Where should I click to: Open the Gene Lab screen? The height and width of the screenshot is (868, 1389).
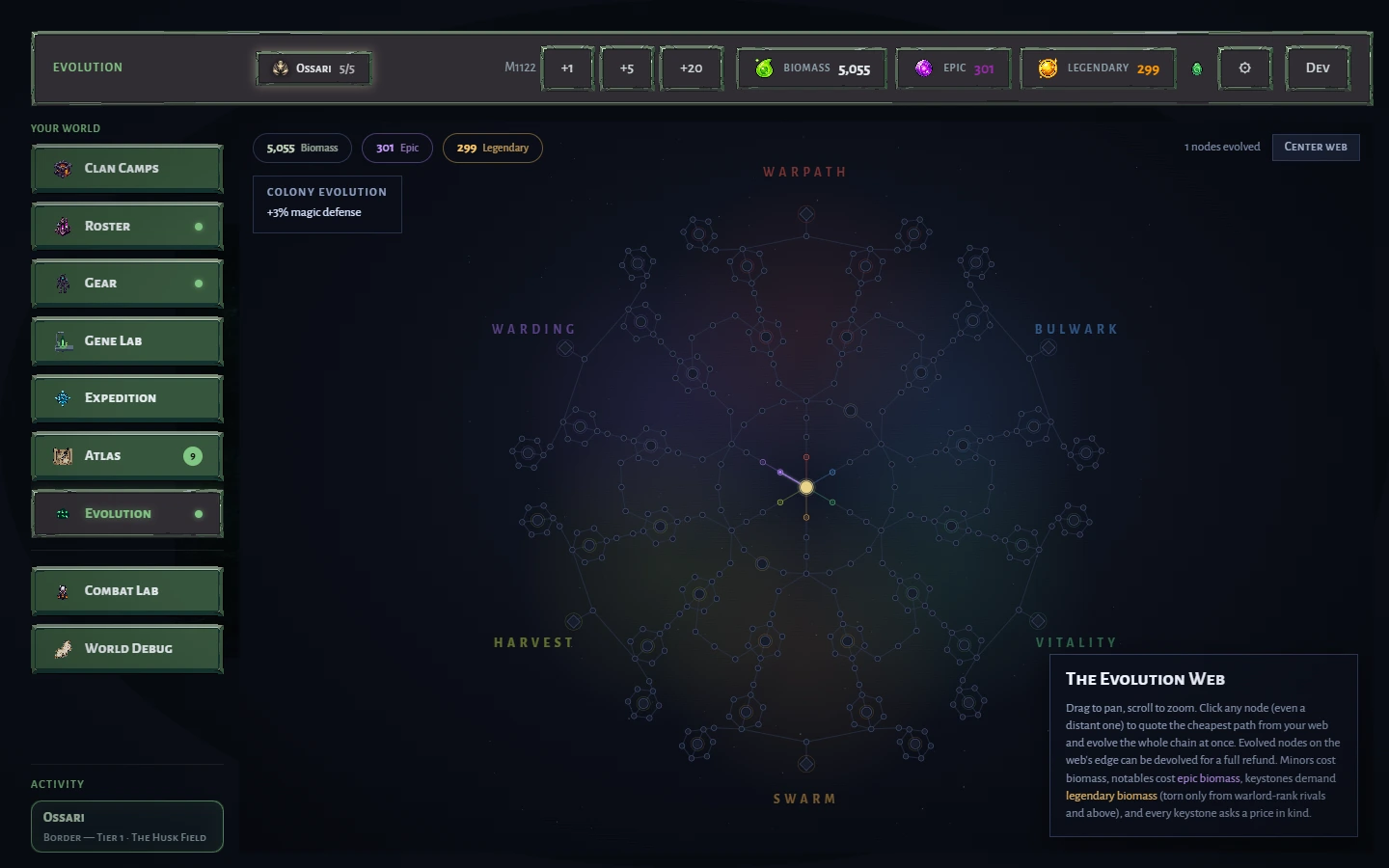point(127,341)
